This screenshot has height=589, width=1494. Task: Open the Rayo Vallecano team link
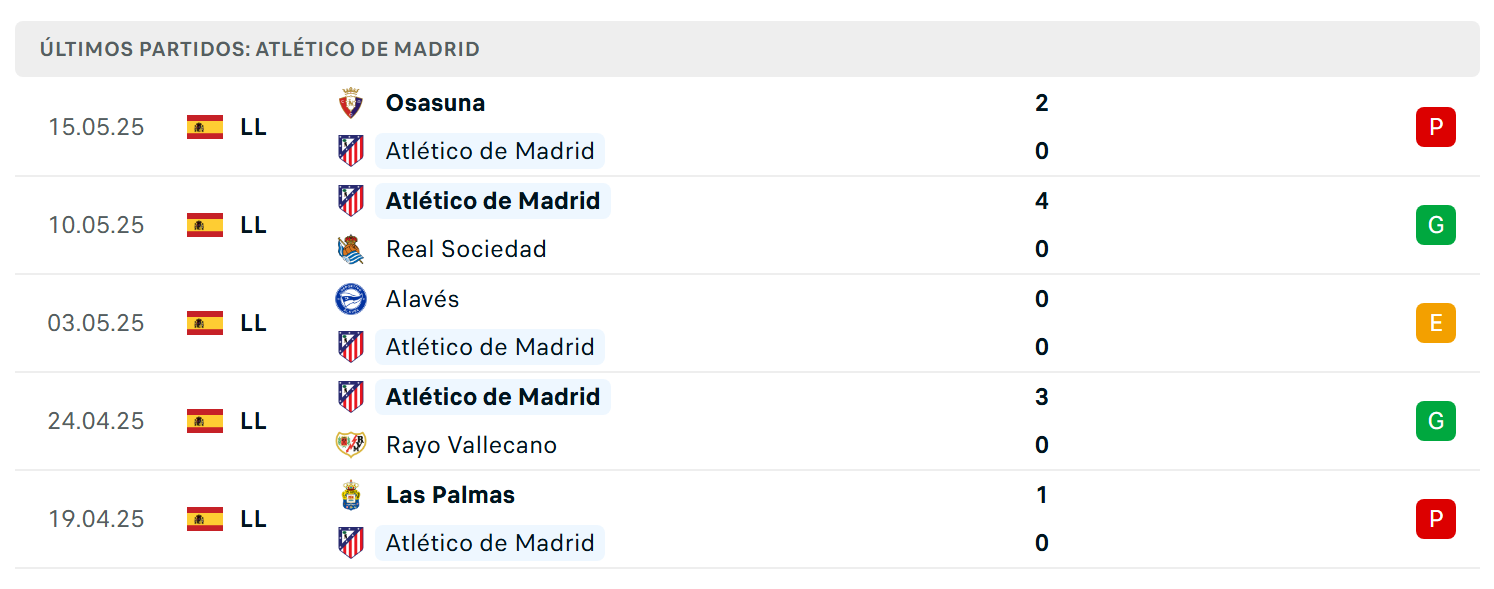[x=471, y=445]
